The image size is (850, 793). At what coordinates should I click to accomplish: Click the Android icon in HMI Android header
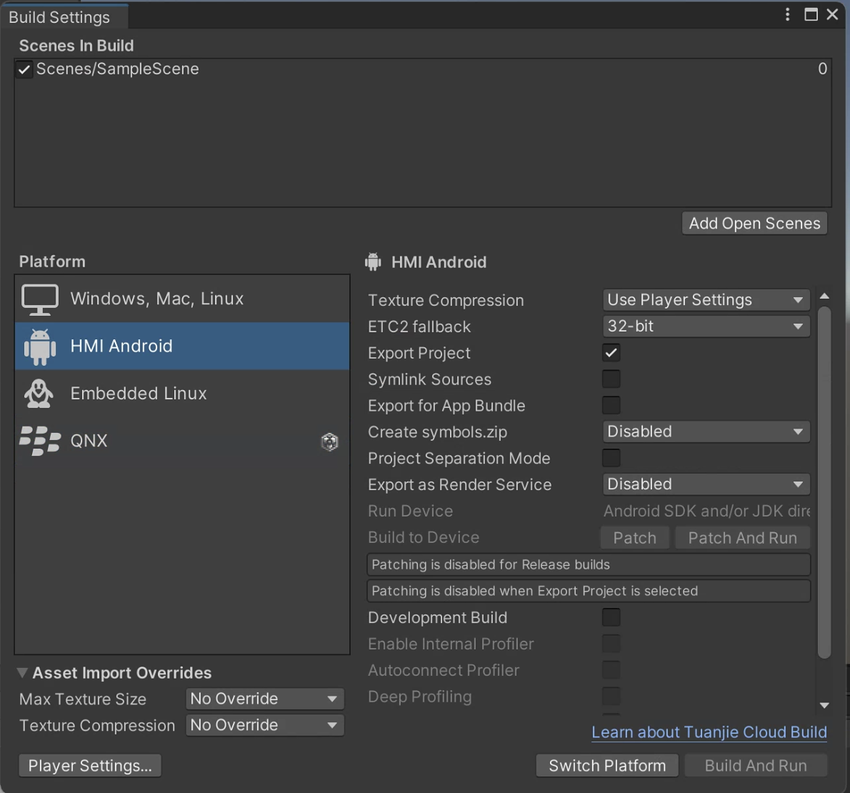pyautogui.click(x=374, y=262)
